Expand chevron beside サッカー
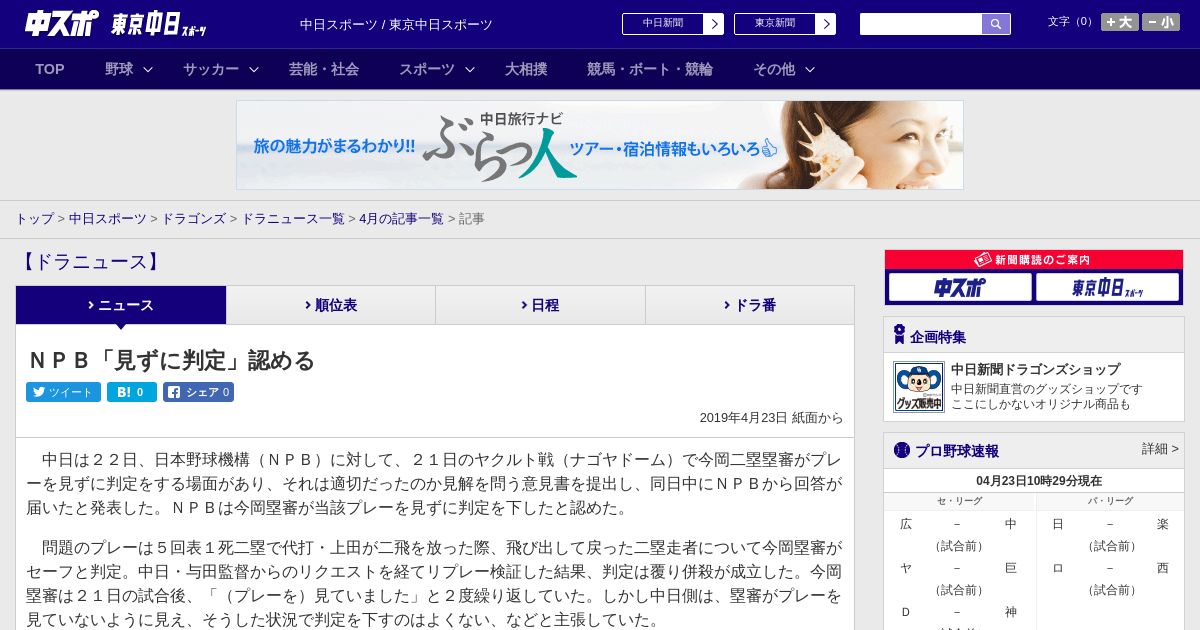This screenshot has width=1200, height=630. (254, 69)
